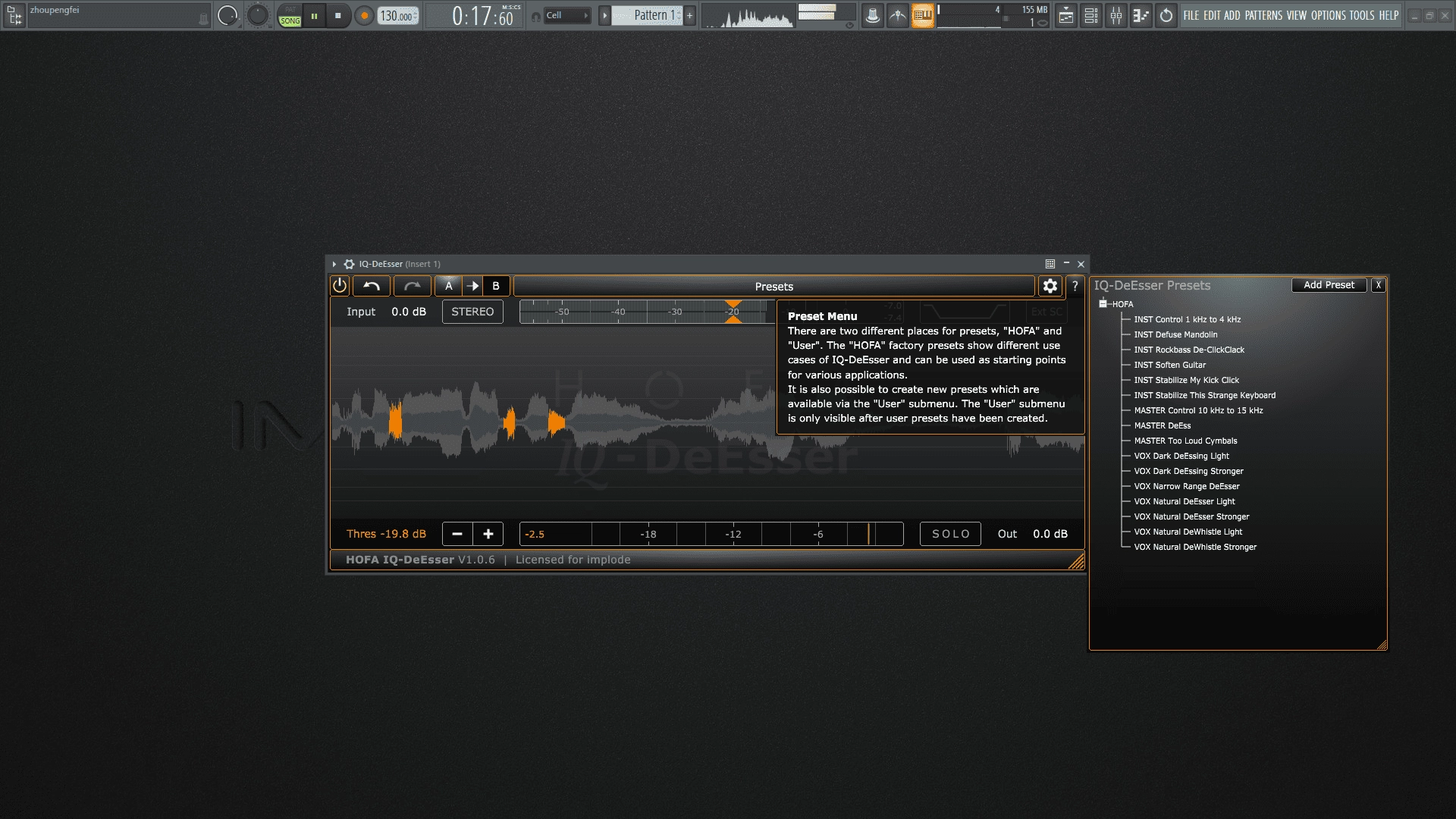The image size is (1456, 819).
Task: Open the plugin window detach grid icon
Action: click(x=1050, y=264)
